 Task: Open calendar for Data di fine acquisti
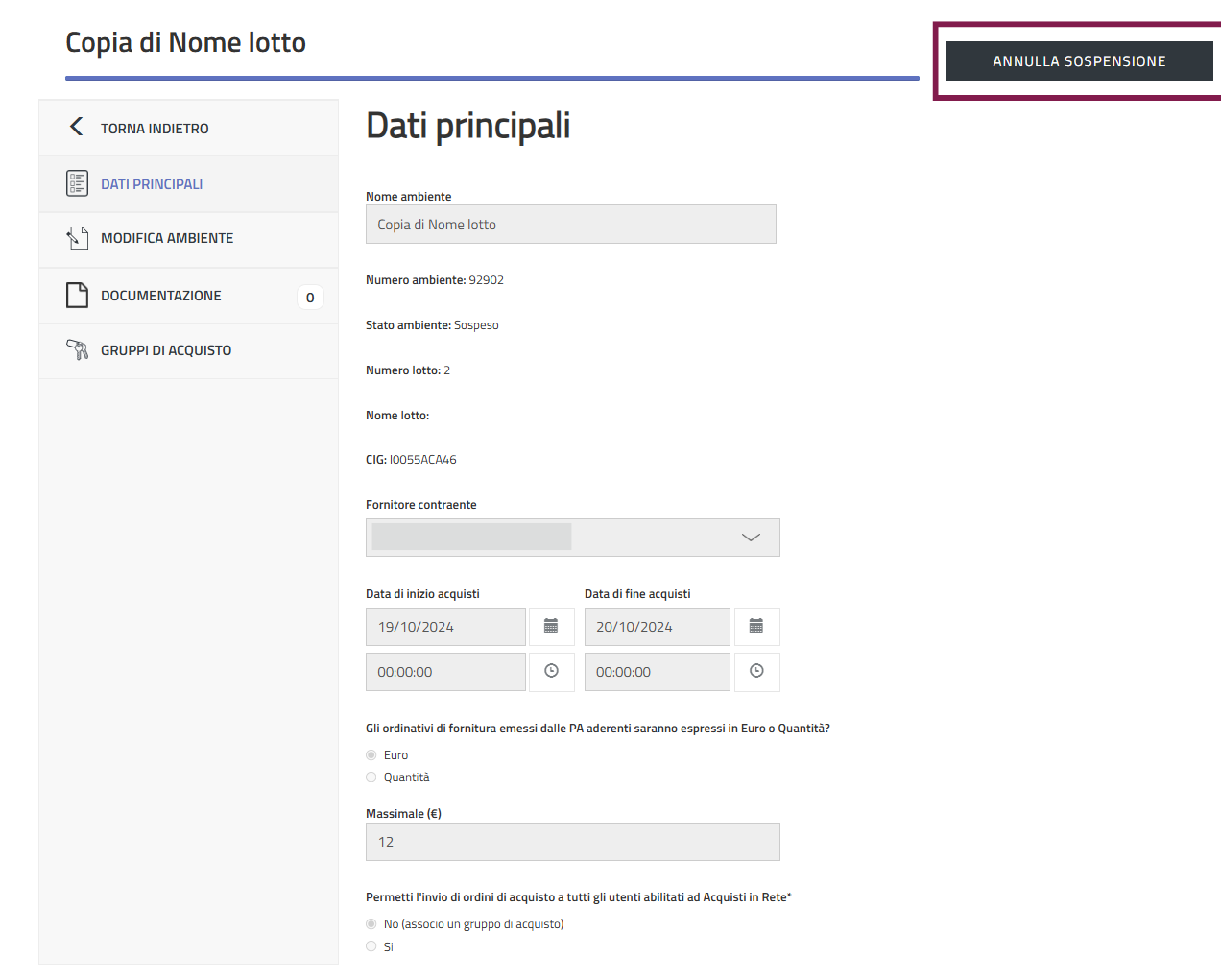coord(756,627)
